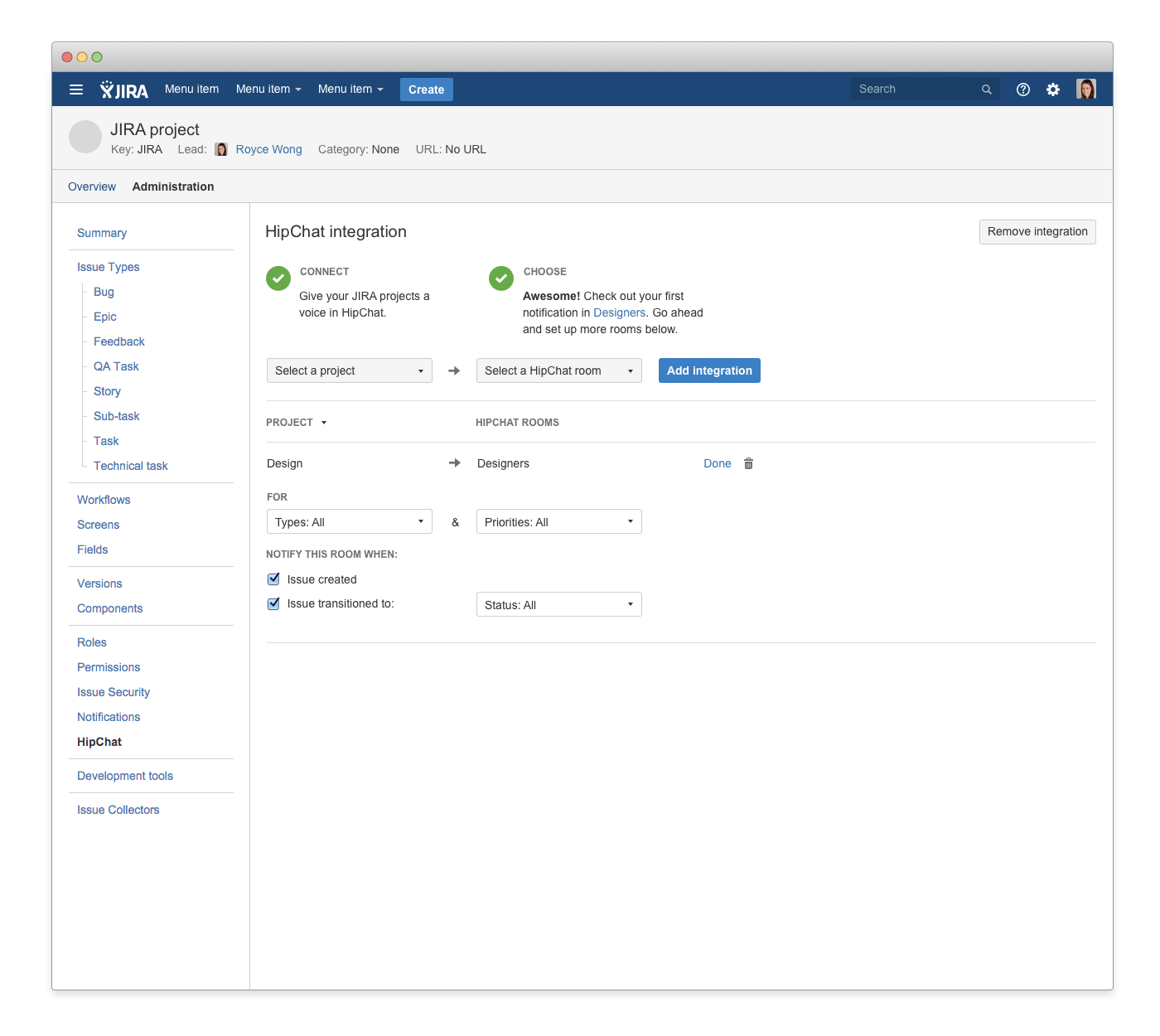The image size is (1160, 1036).
Task: Open Issue Types in the sidebar
Action: tap(109, 267)
